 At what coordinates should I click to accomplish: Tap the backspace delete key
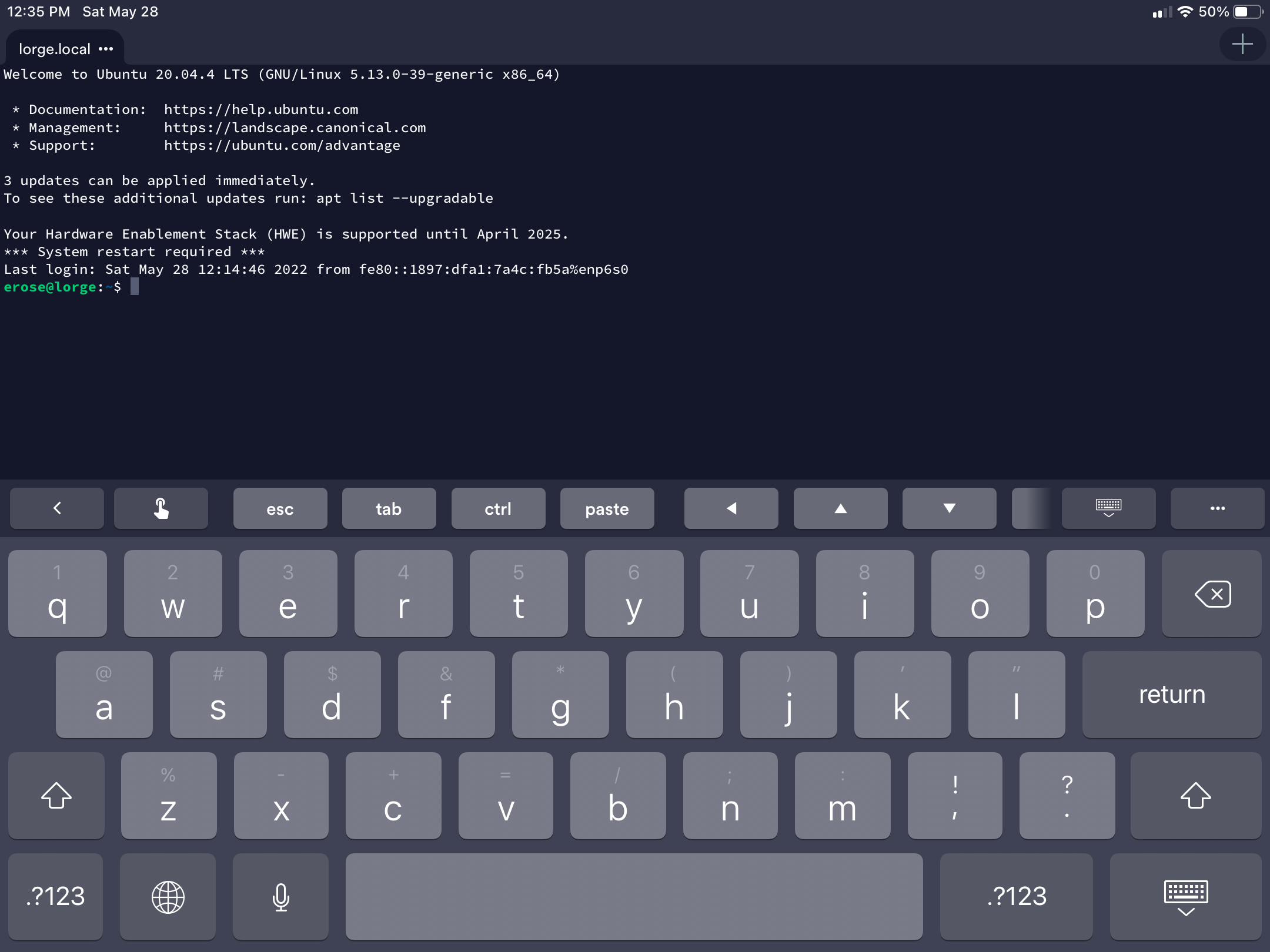tap(1212, 594)
